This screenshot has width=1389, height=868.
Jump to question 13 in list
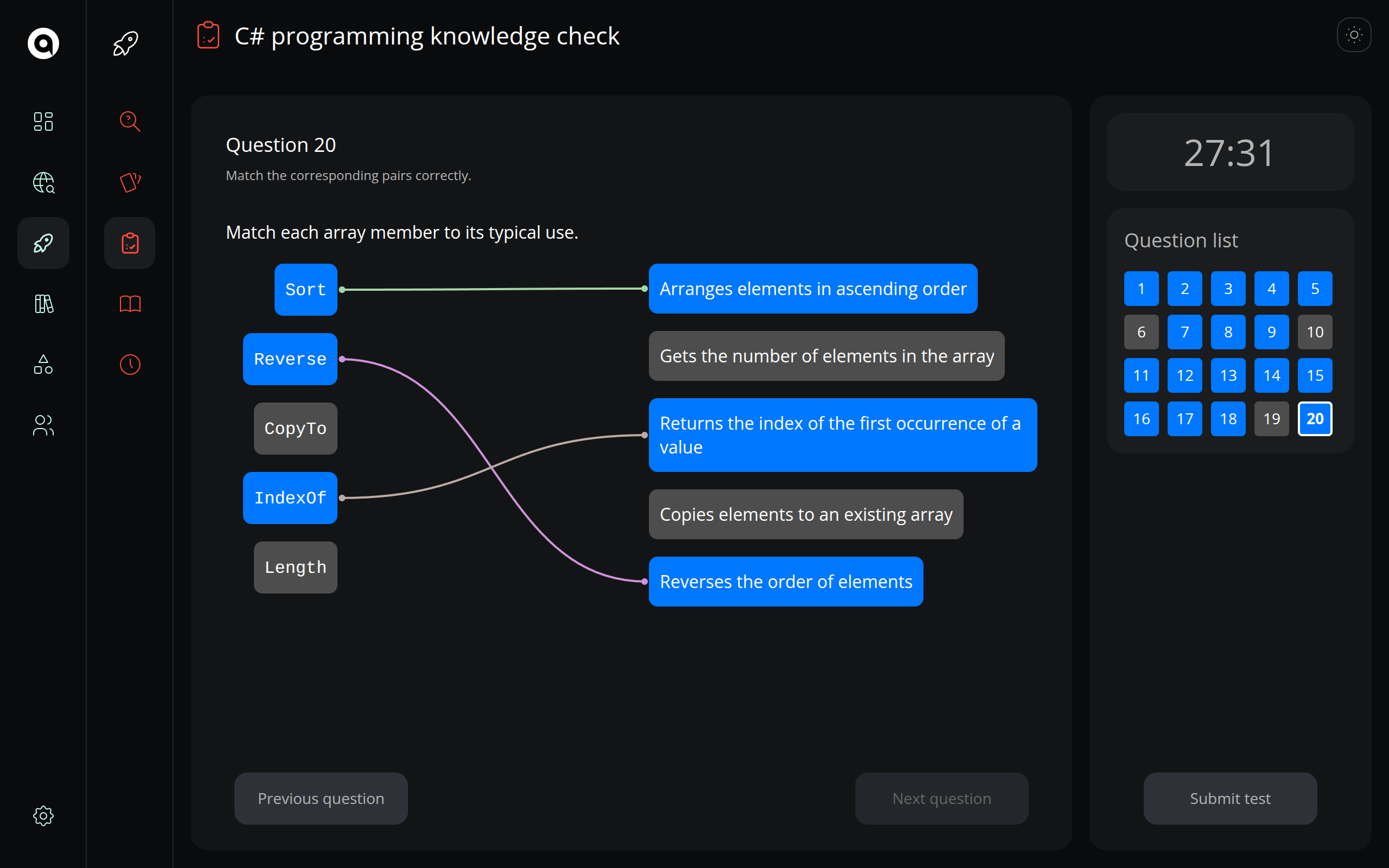click(1228, 375)
